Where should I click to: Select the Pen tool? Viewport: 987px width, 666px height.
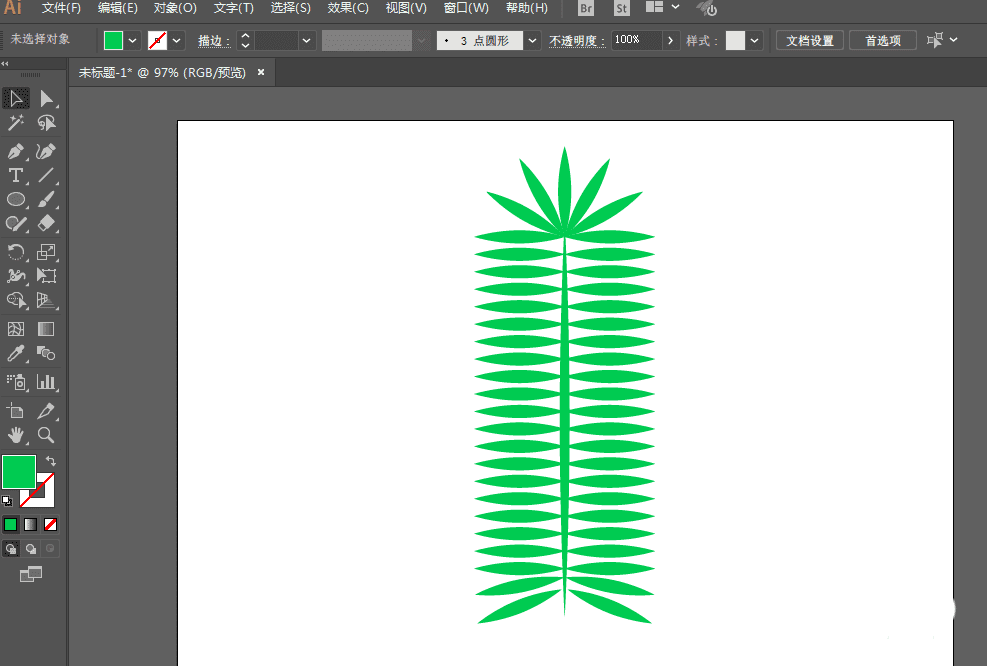coord(16,151)
